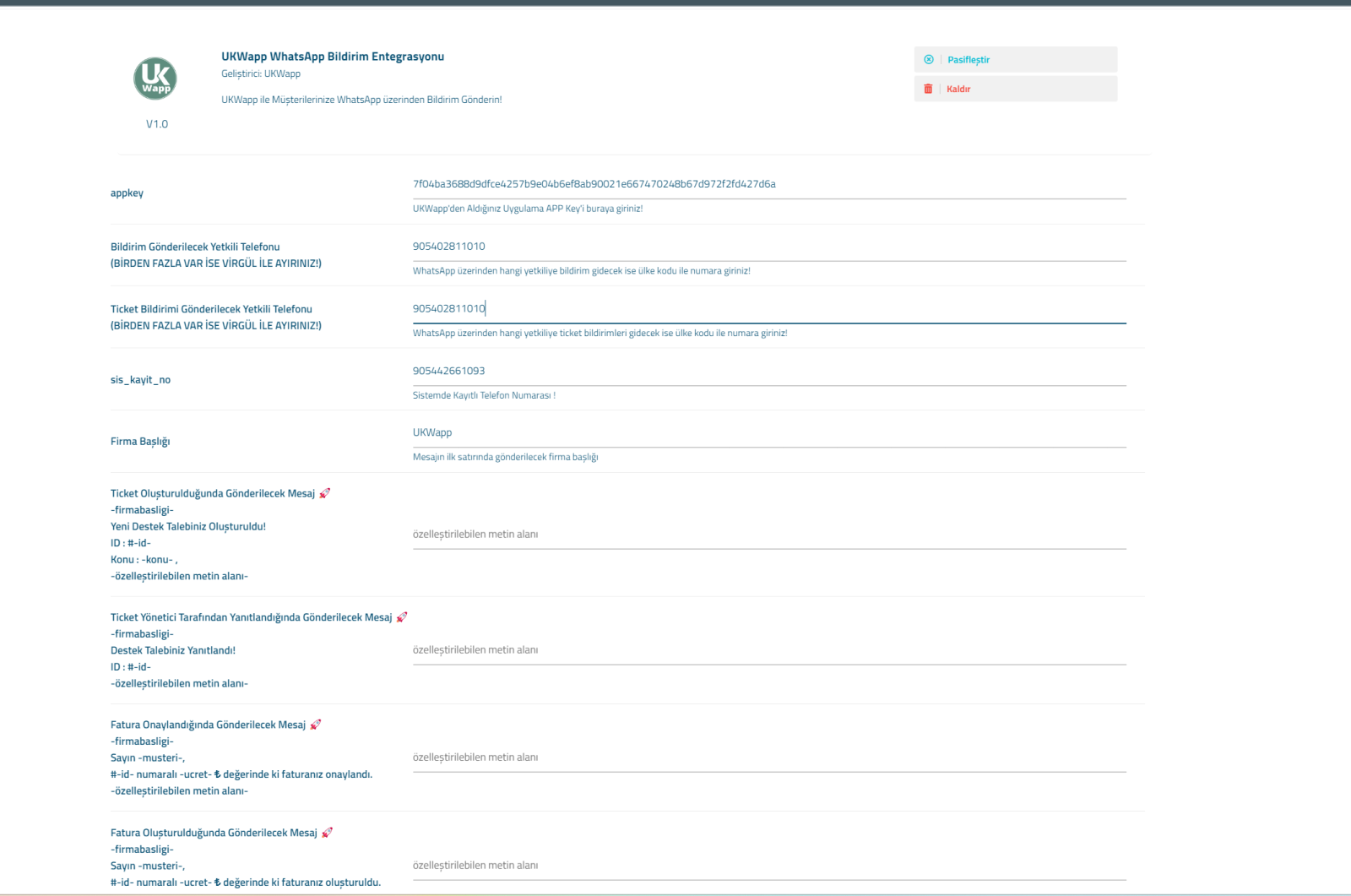Click the text faturanız onaylandı line
Screen dimensions: 1351x896
(x=241, y=774)
